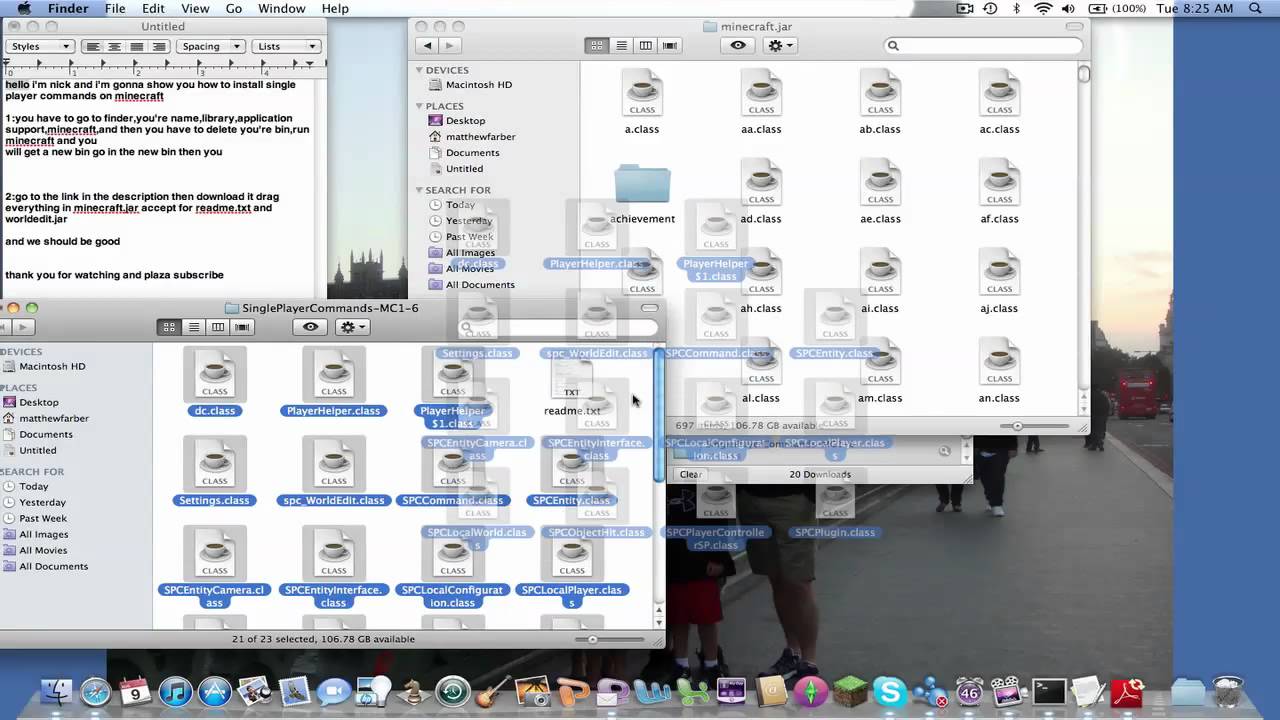
Task: Switch SinglePlayerCommands window to column view
Action: [x=218, y=327]
